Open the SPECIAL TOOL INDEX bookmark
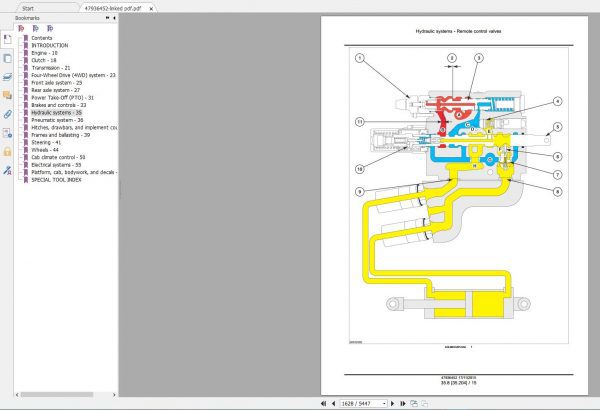Image resolution: width=600 pixels, height=410 pixels. click(56, 180)
